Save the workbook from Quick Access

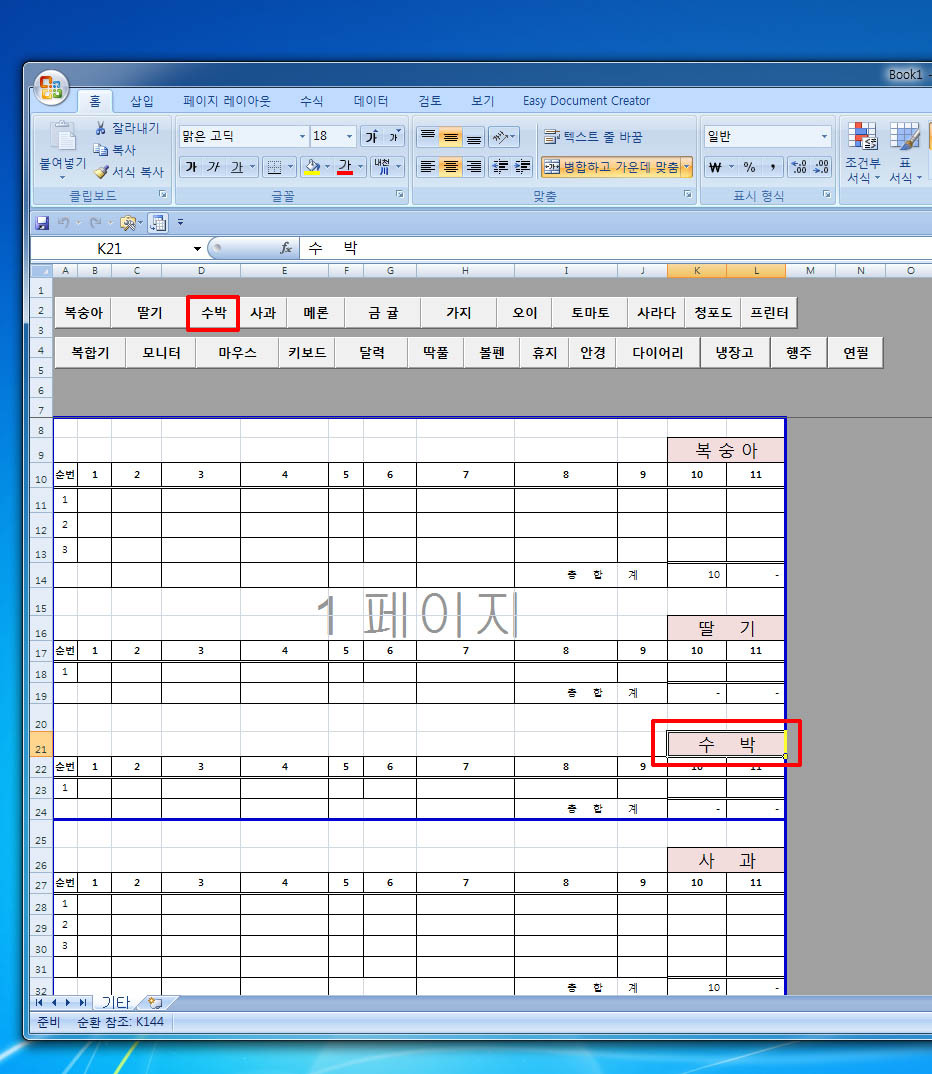click(42, 223)
